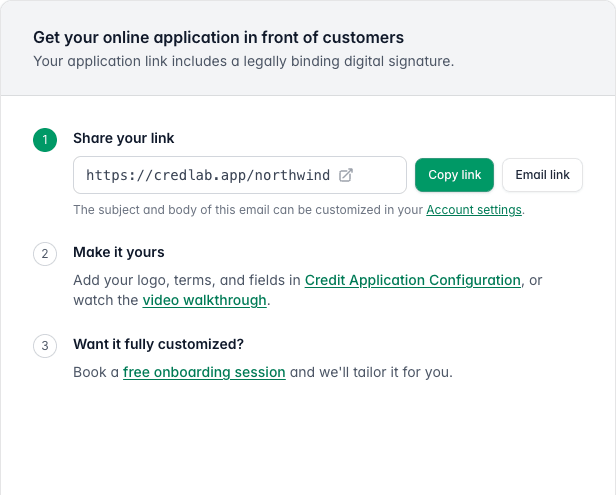Viewport: 616px width, 495px height.
Task: Click the step 2 number circle
Action: tap(45, 254)
